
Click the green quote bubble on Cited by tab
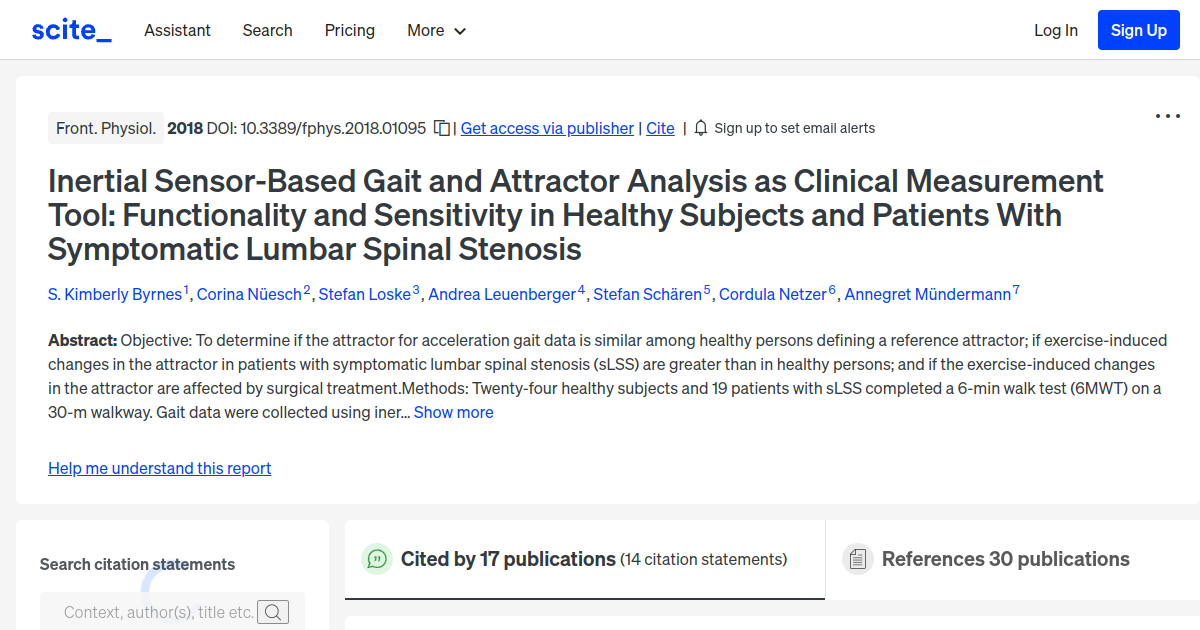[x=377, y=559]
